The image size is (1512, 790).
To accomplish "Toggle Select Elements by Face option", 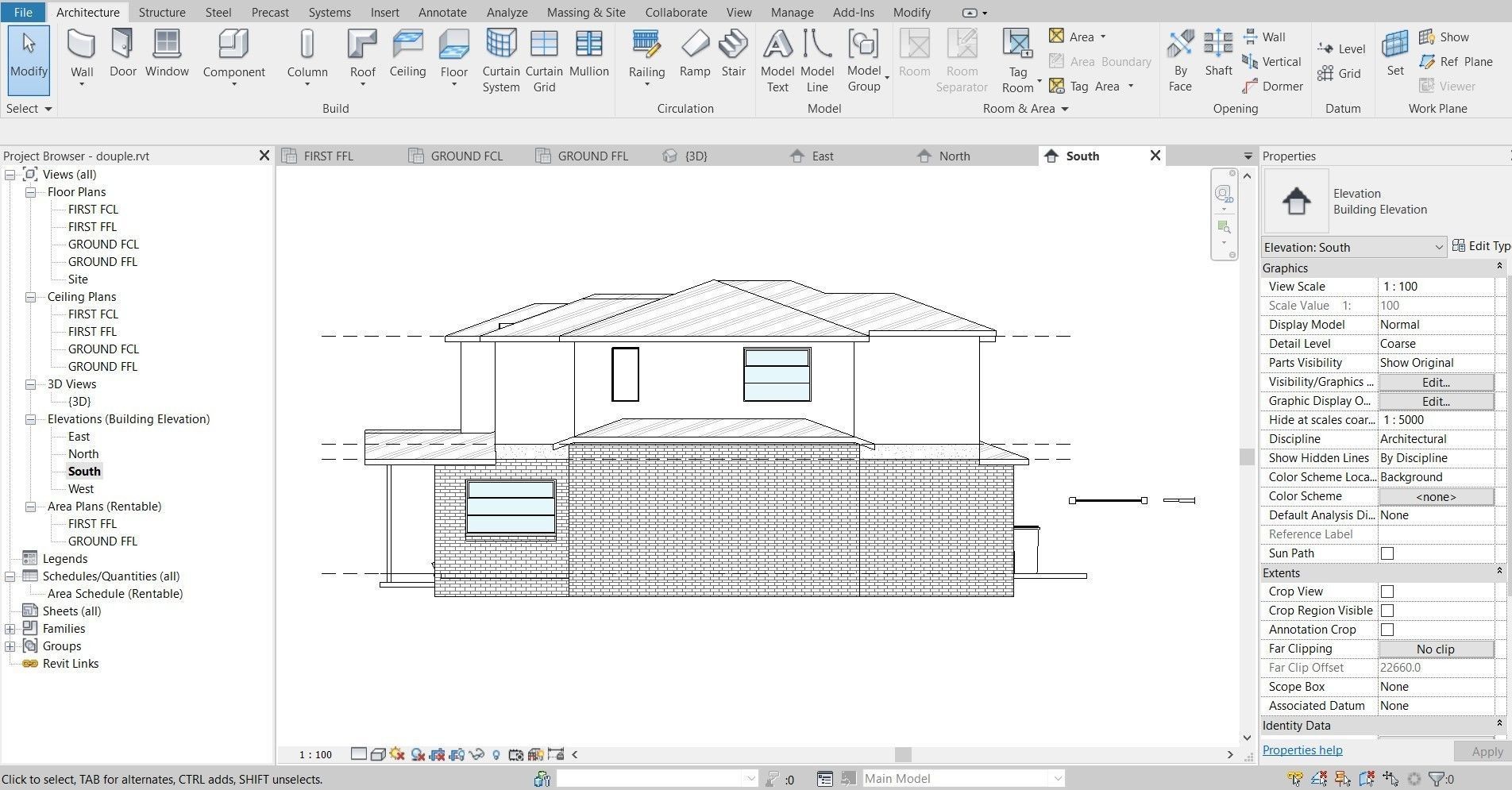I will tap(1367, 779).
